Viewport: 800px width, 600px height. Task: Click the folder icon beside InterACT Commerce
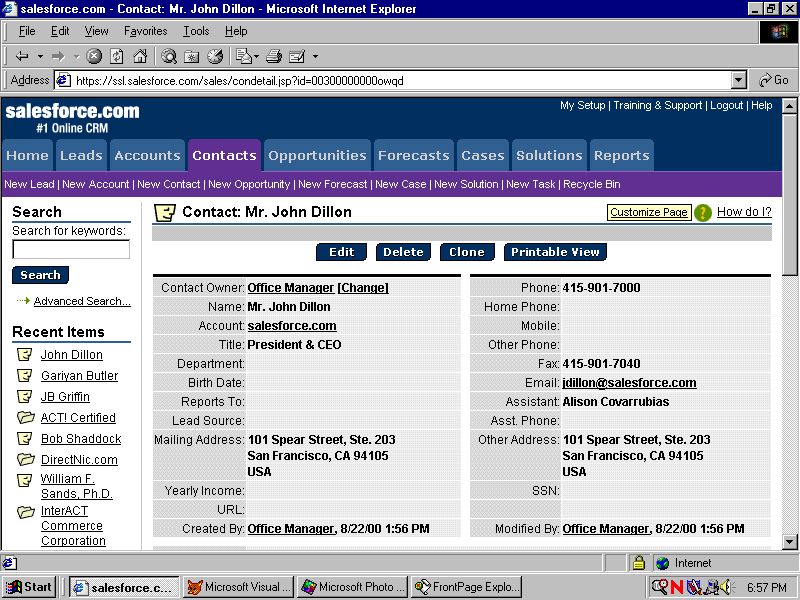(x=25, y=511)
